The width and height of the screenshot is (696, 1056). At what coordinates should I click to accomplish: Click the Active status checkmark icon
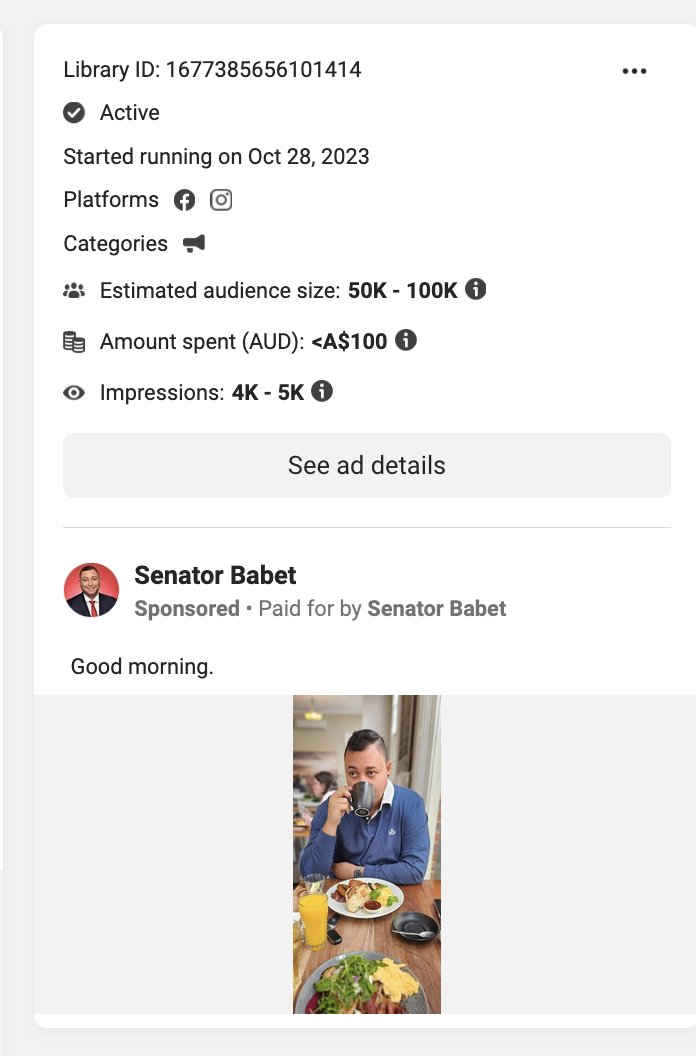pos(74,113)
